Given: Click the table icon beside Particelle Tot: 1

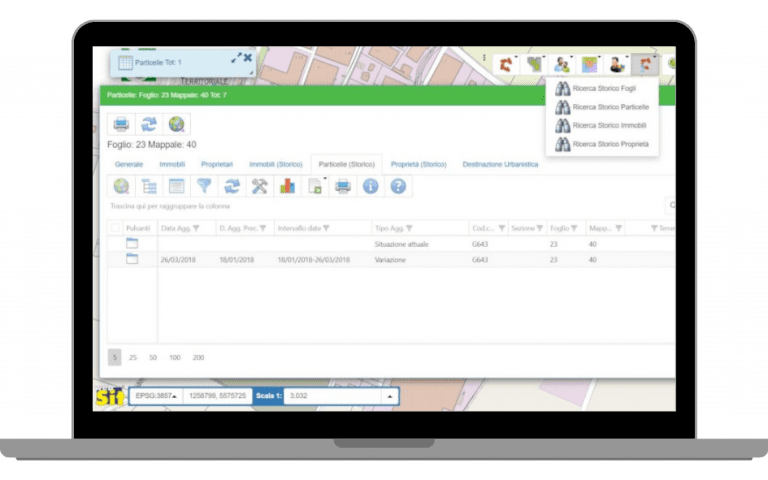Looking at the screenshot, I should [x=125, y=63].
